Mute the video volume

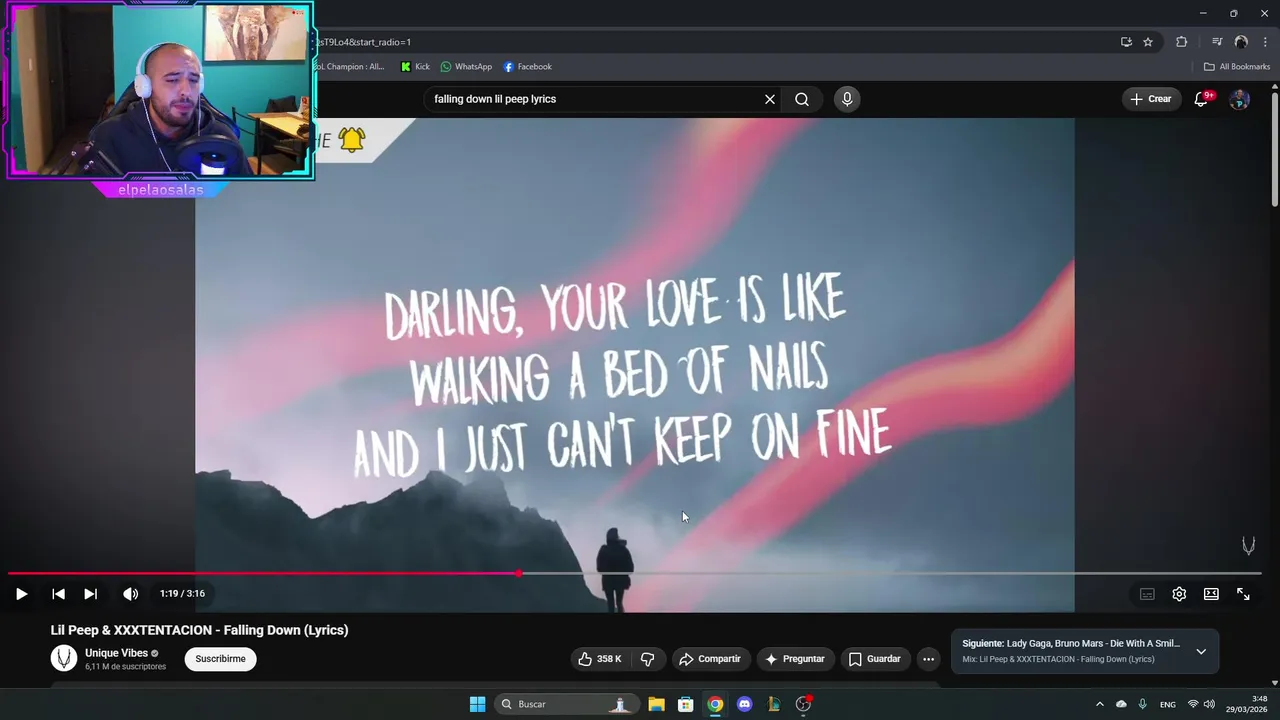click(x=130, y=594)
